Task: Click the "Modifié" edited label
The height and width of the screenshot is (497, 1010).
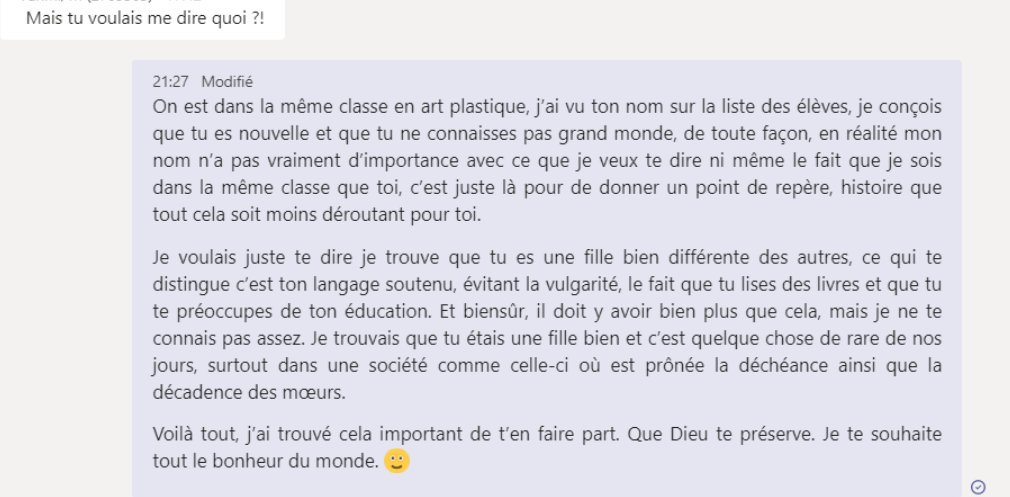Action: pos(227,82)
